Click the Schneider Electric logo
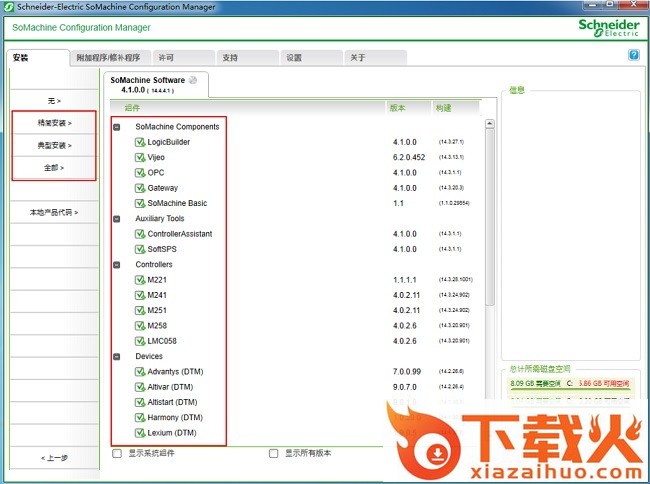The image size is (650, 484). click(x=607, y=28)
